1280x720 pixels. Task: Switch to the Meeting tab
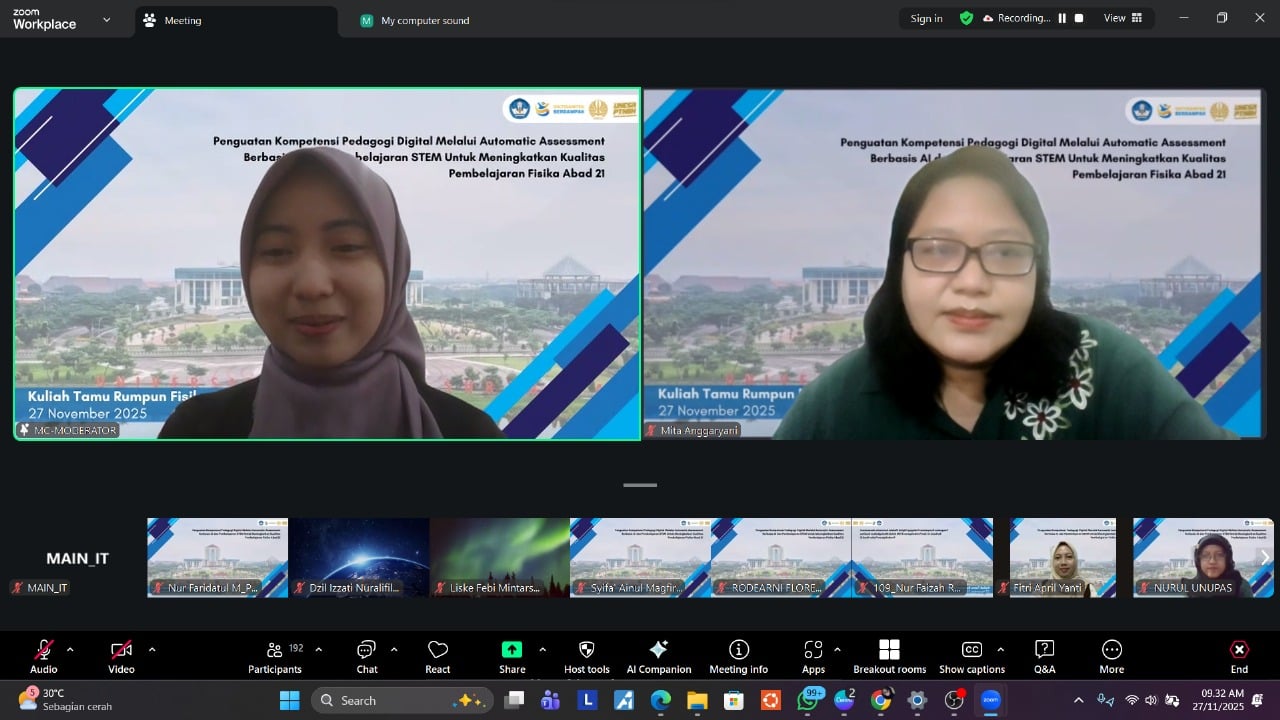(x=182, y=20)
